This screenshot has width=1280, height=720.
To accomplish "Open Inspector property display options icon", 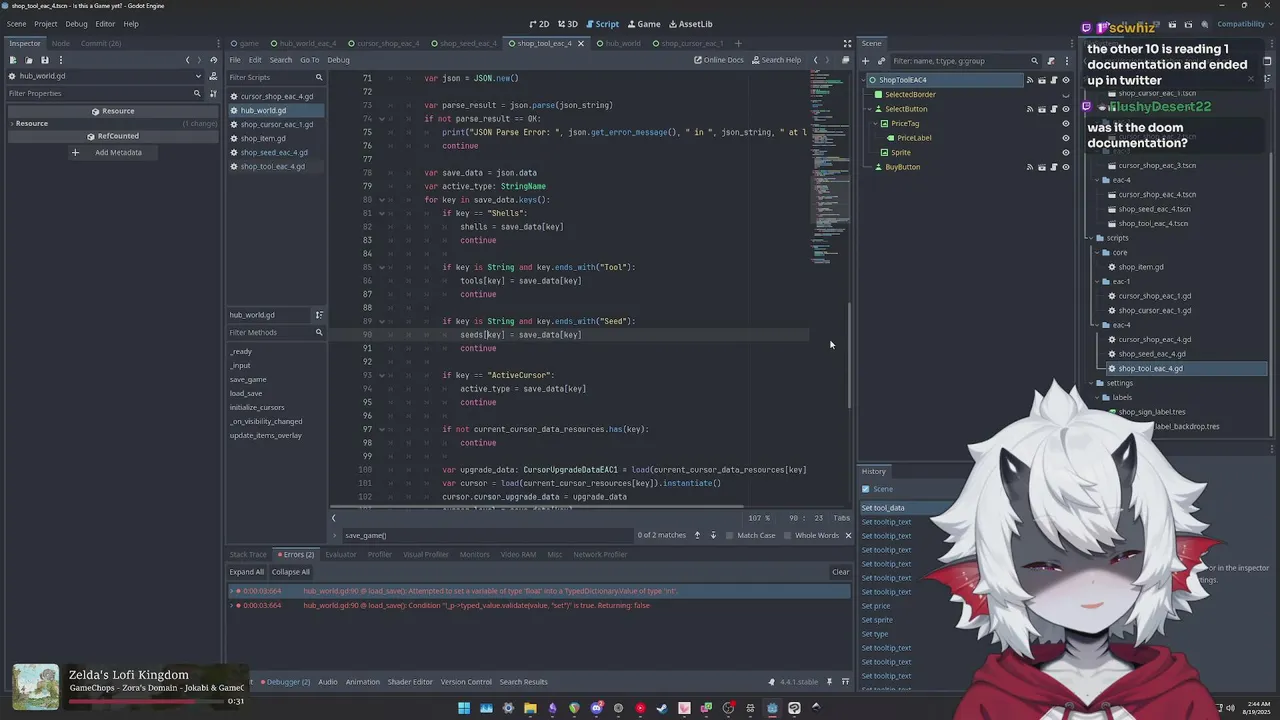I will pos(213,93).
